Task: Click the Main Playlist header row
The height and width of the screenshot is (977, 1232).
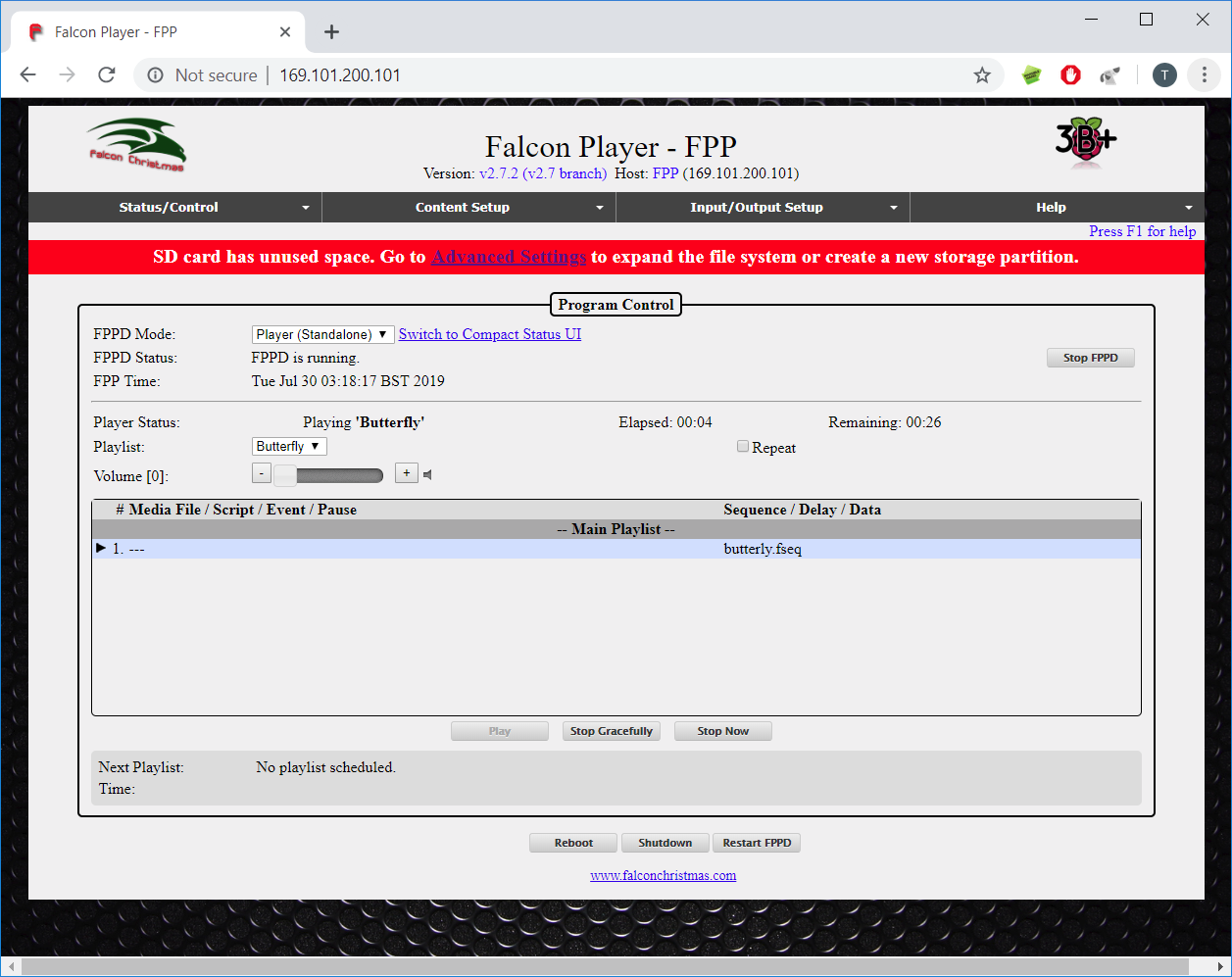Action: 616,529
